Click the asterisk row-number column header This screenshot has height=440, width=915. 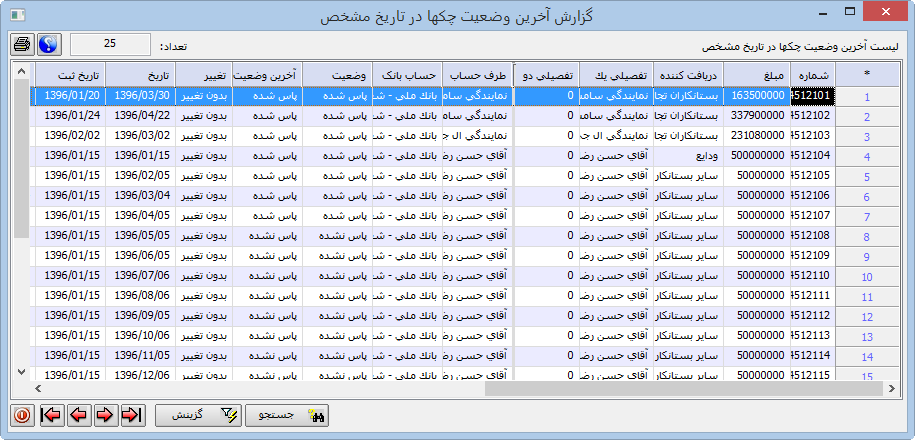pyautogui.click(x=867, y=75)
